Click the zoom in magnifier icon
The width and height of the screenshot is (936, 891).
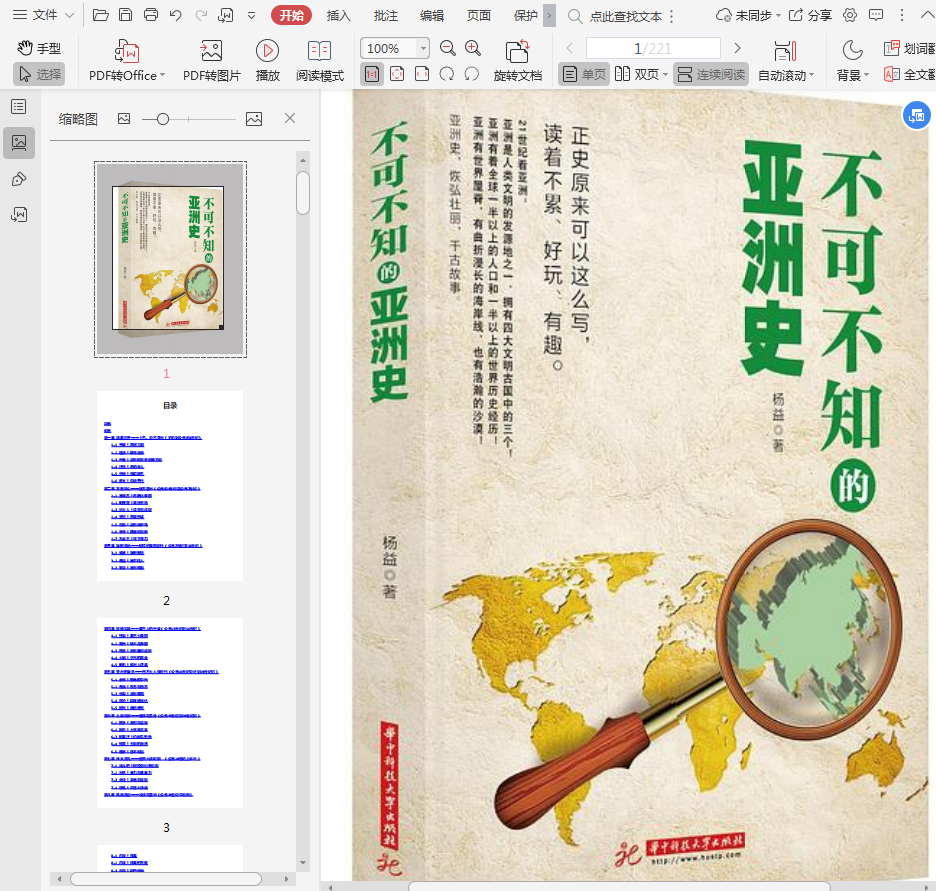(473, 48)
